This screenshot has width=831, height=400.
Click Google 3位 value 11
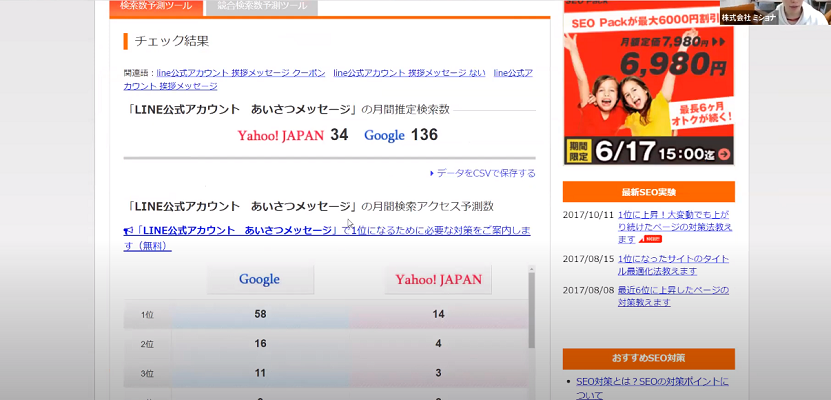260,373
